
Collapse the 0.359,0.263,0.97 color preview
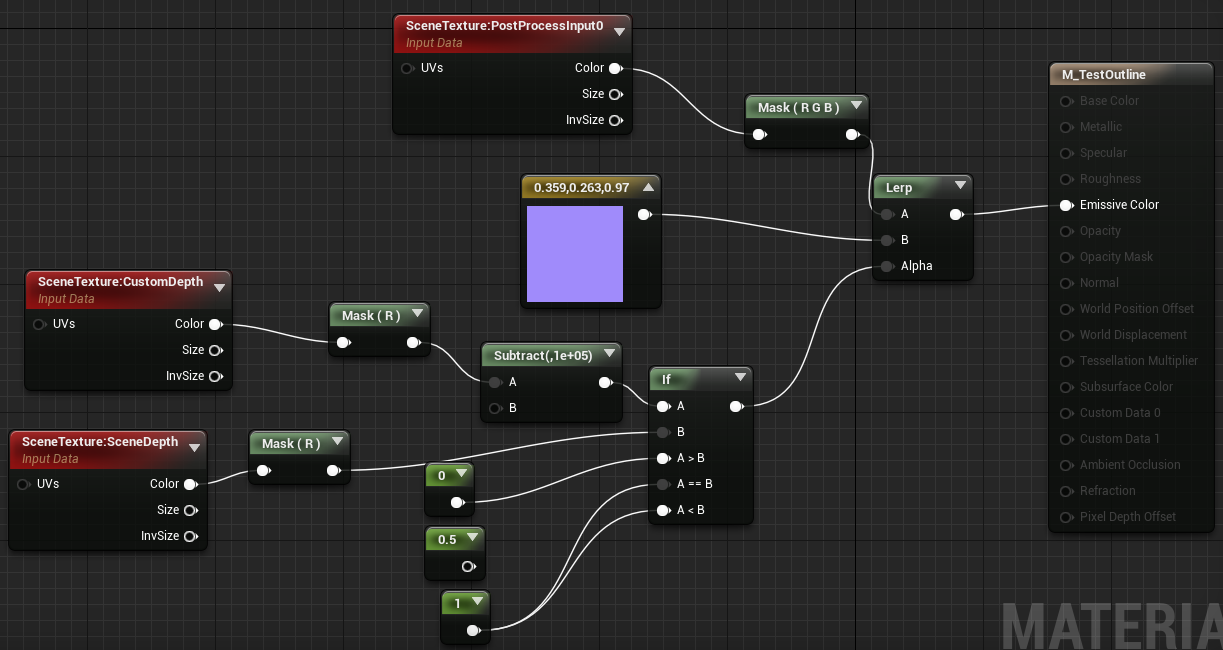648,187
